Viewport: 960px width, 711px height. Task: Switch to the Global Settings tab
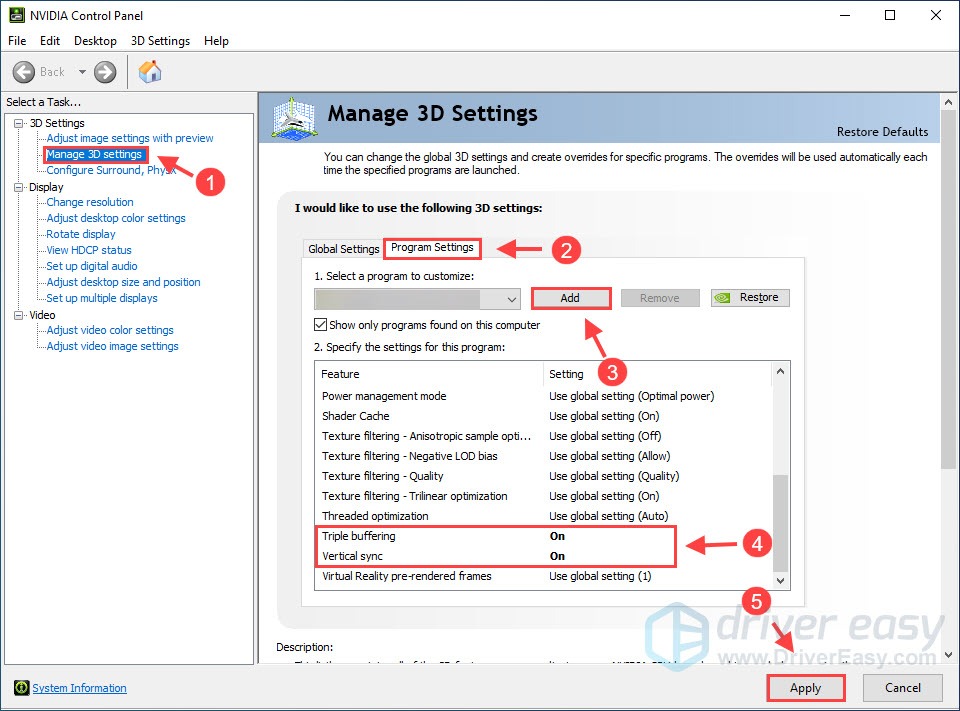pyautogui.click(x=343, y=249)
